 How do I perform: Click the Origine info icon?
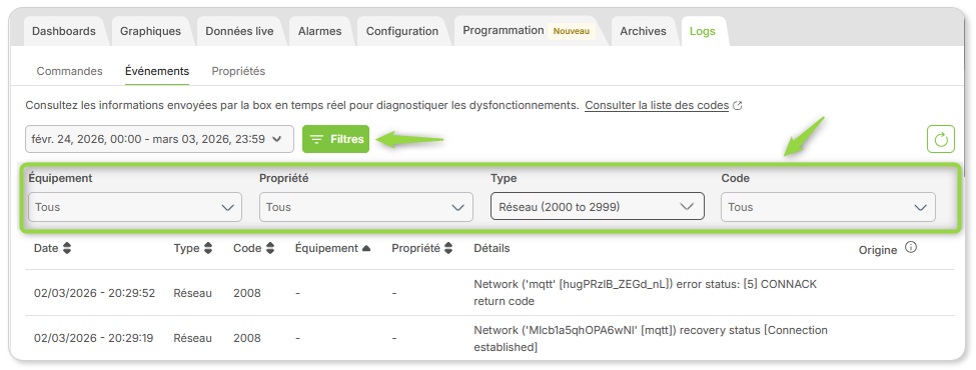point(911,248)
